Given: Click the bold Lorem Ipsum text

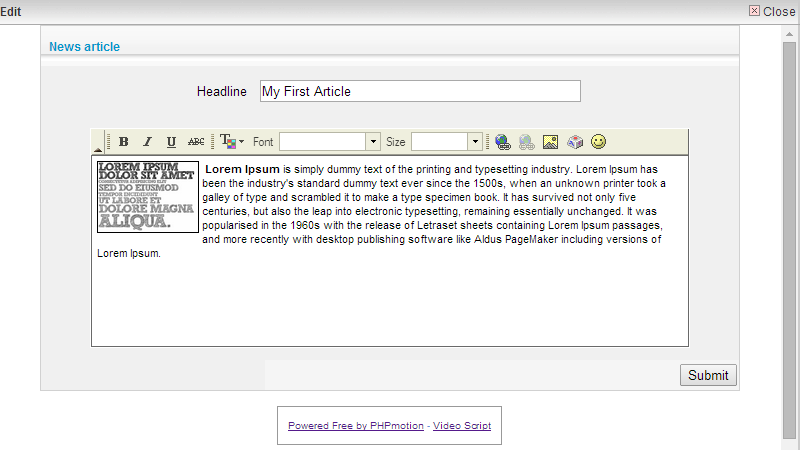Looking at the screenshot, I should click(x=242, y=169).
